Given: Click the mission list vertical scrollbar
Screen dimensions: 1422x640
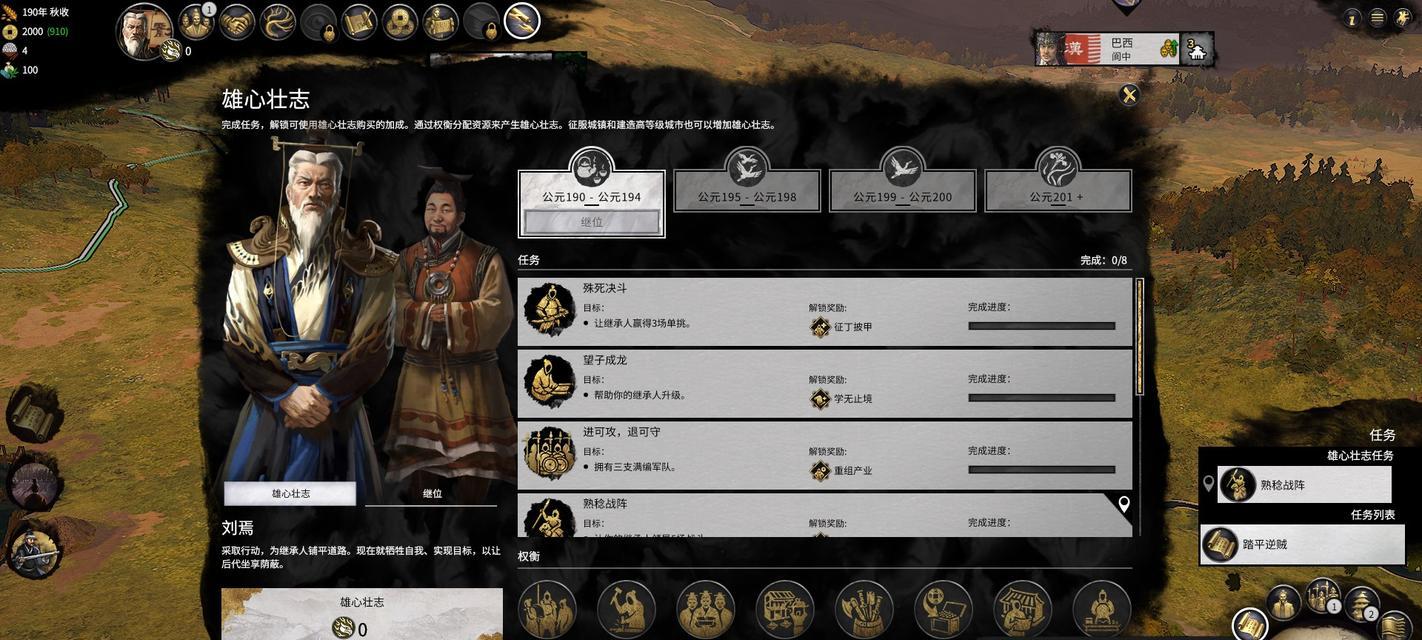Looking at the screenshot, I should point(1139,336).
